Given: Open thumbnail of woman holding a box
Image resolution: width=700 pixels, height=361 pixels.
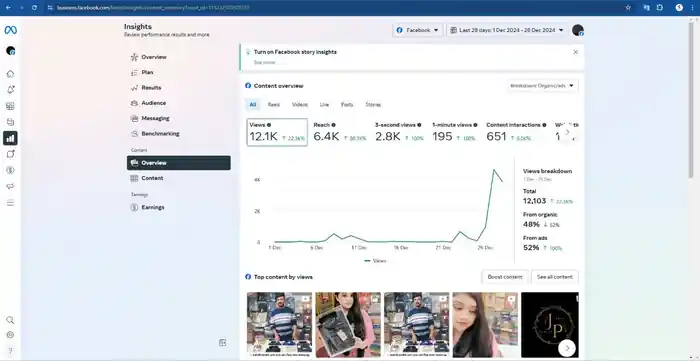Looking at the screenshot, I should [x=348, y=325].
